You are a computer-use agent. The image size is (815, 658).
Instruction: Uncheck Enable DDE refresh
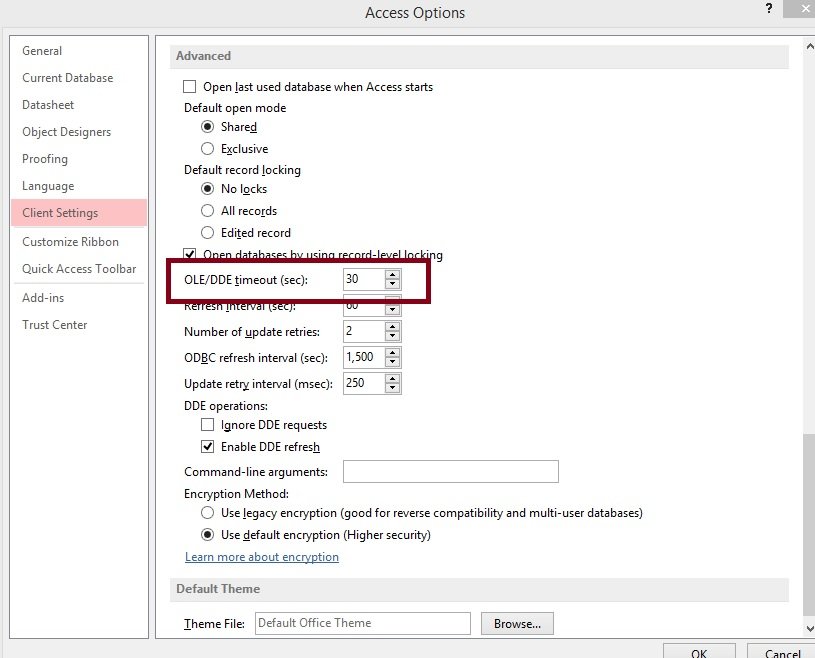coord(208,447)
